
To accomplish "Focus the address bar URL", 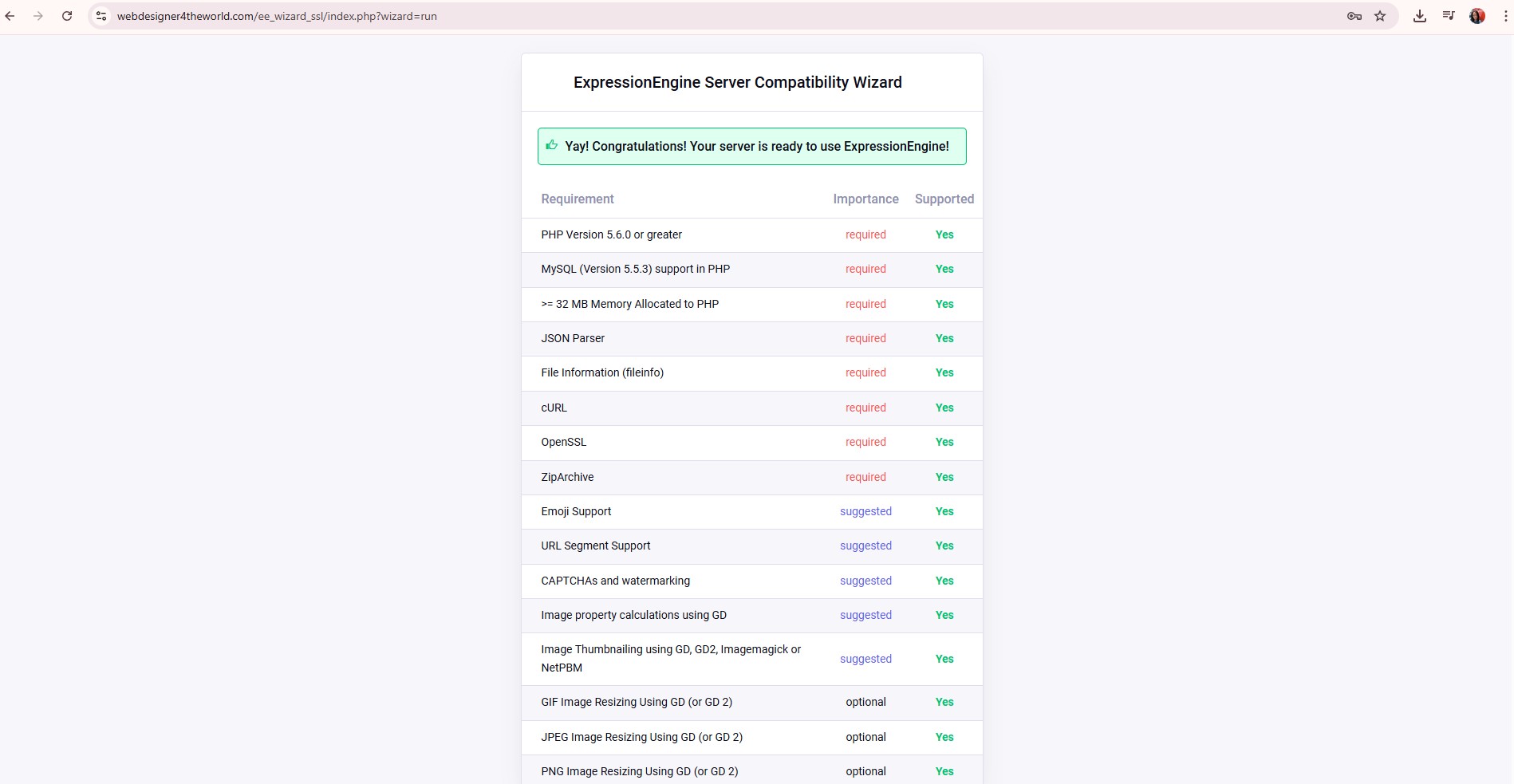I will pos(277,16).
